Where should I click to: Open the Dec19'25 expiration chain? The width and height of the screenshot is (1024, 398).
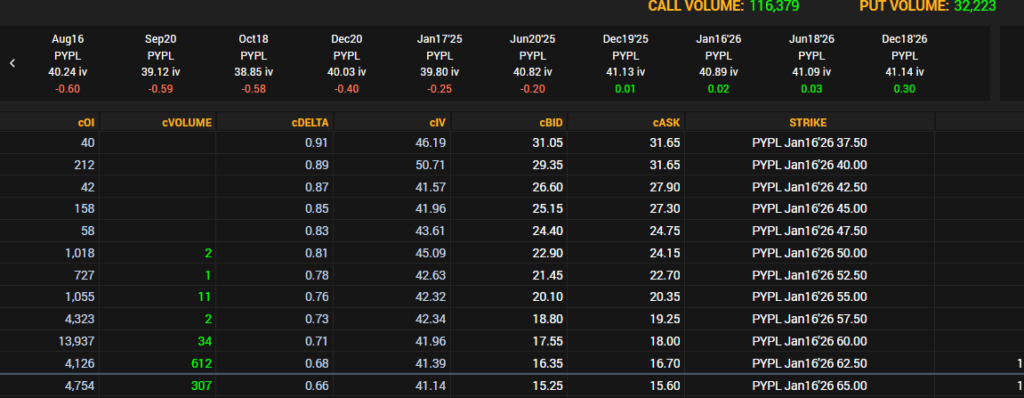(x=626, y=63)
